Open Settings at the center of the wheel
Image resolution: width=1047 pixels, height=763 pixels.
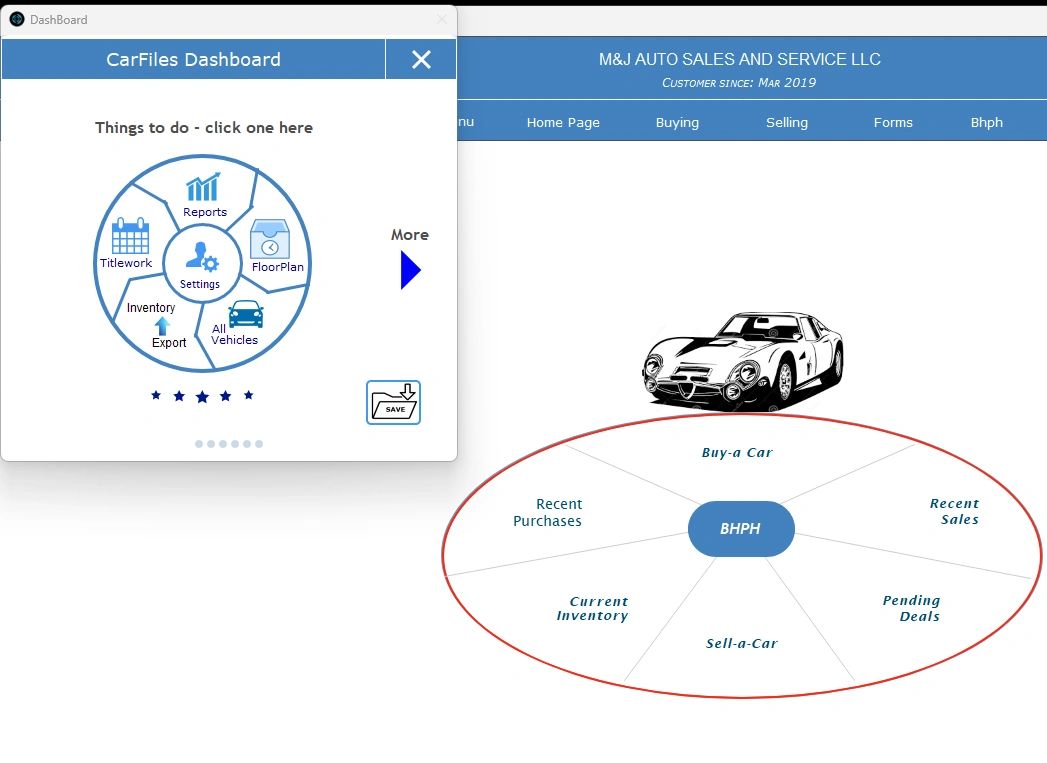click(202, 263)
